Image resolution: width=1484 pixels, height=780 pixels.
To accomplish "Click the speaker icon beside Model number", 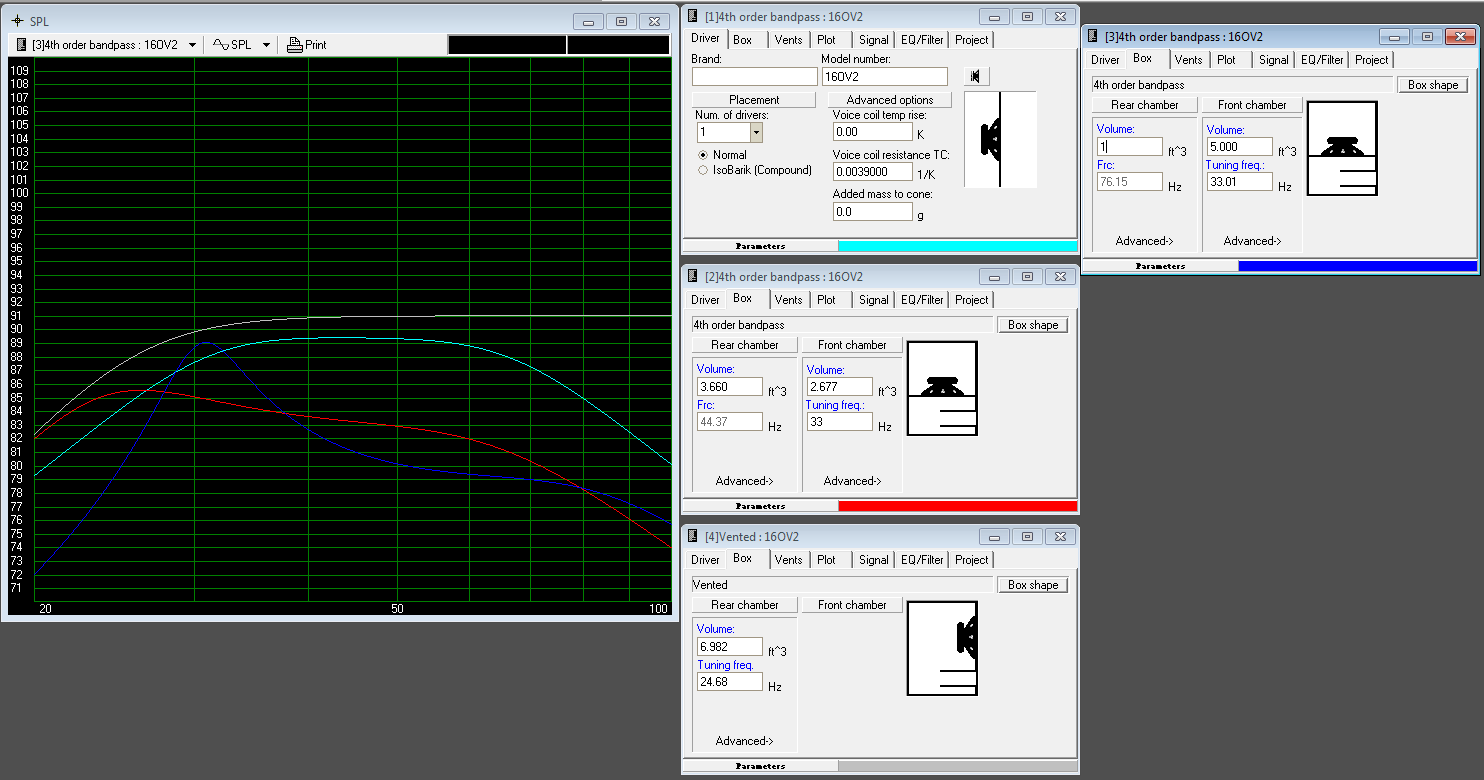I will click(977, 77).
